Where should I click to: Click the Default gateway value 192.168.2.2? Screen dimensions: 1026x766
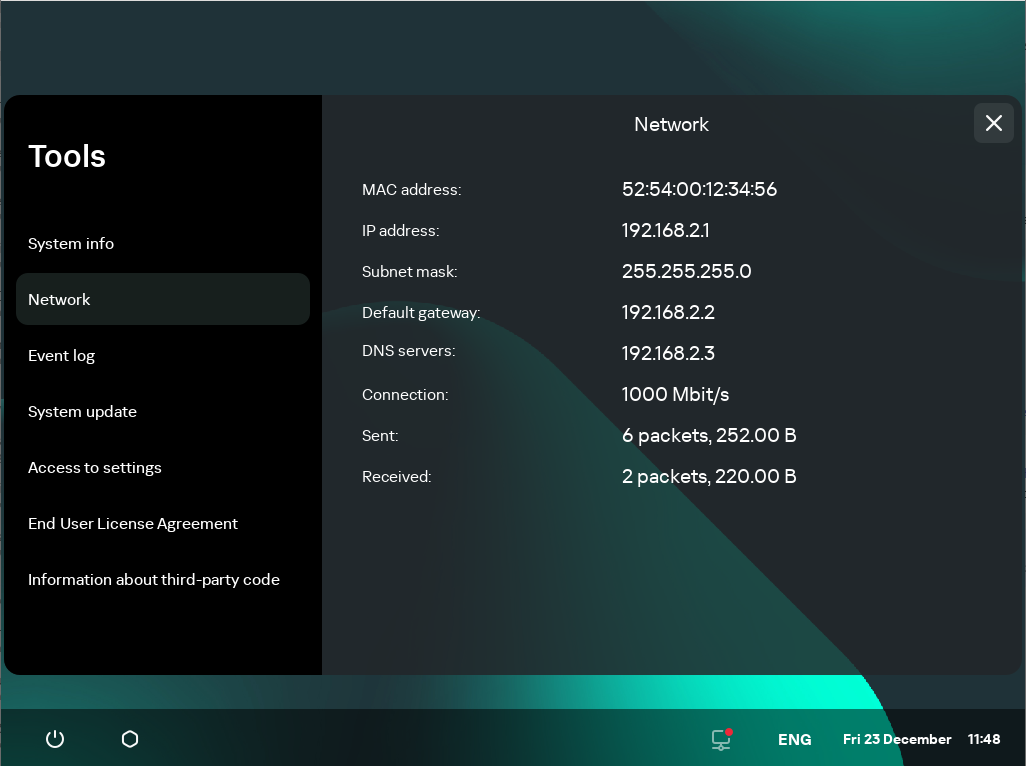(668, 312)
